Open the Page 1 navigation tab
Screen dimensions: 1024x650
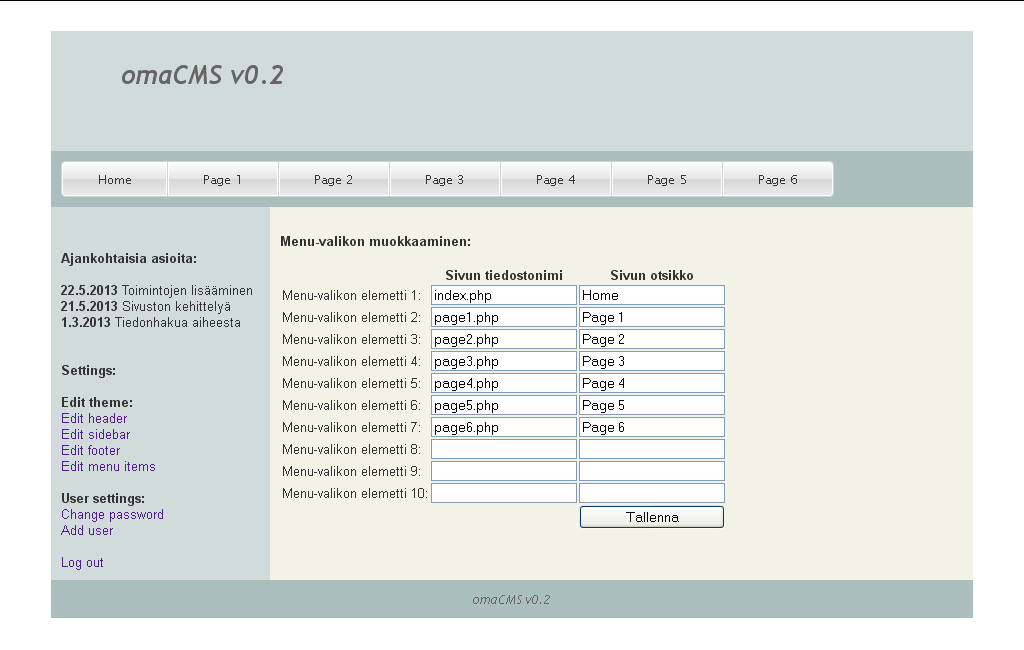point(223,178)
